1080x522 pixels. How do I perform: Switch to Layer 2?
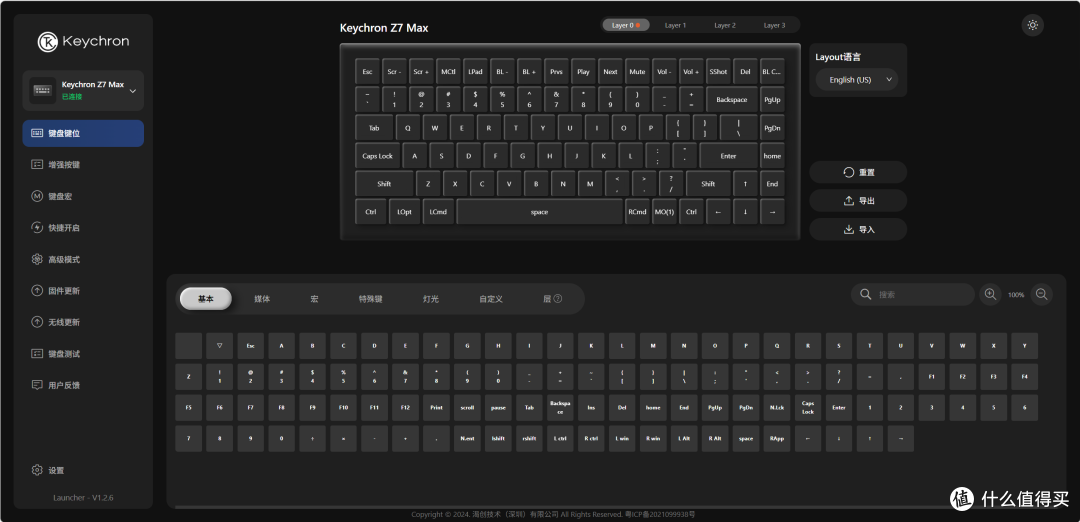[x=725, y=25]
